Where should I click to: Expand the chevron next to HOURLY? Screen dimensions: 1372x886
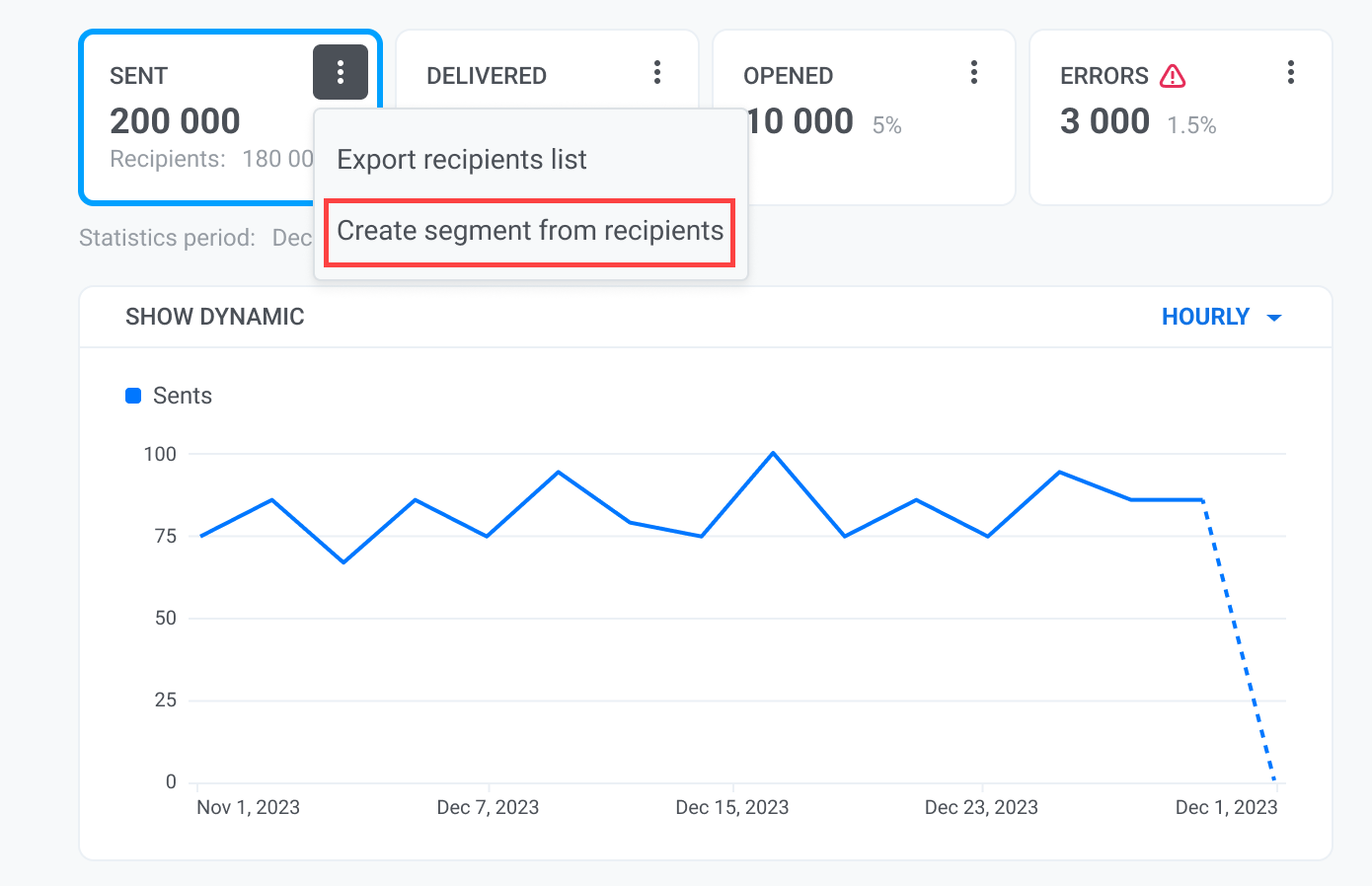click(1274, 317)
